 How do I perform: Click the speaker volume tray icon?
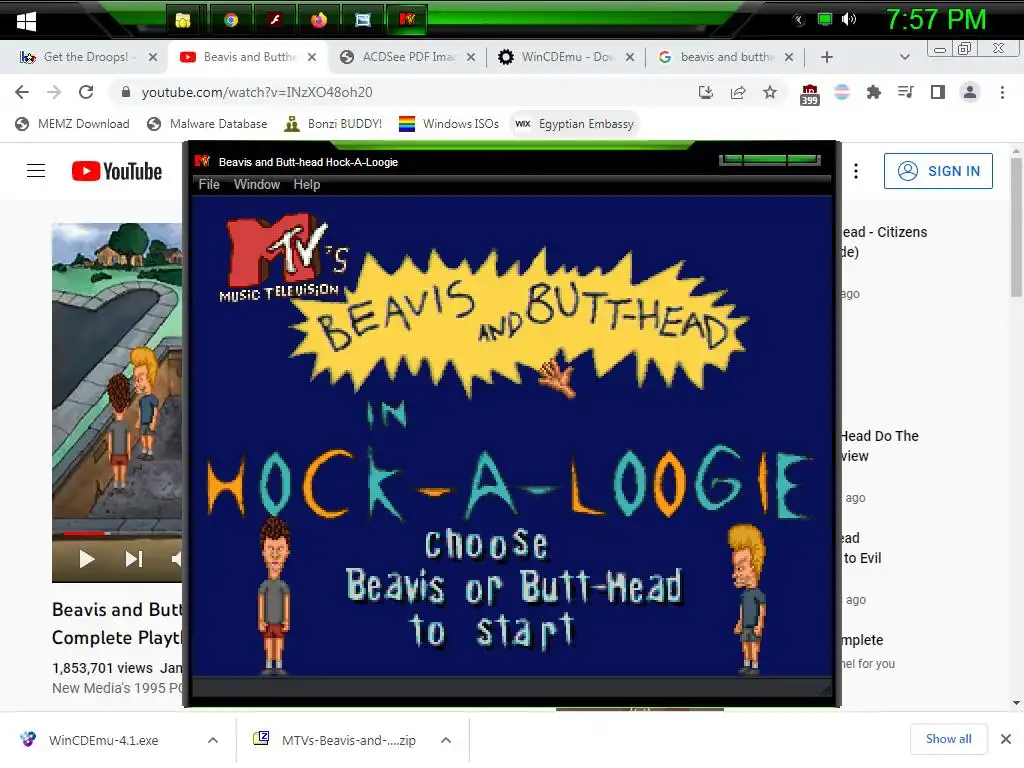[x=848, y=19]
